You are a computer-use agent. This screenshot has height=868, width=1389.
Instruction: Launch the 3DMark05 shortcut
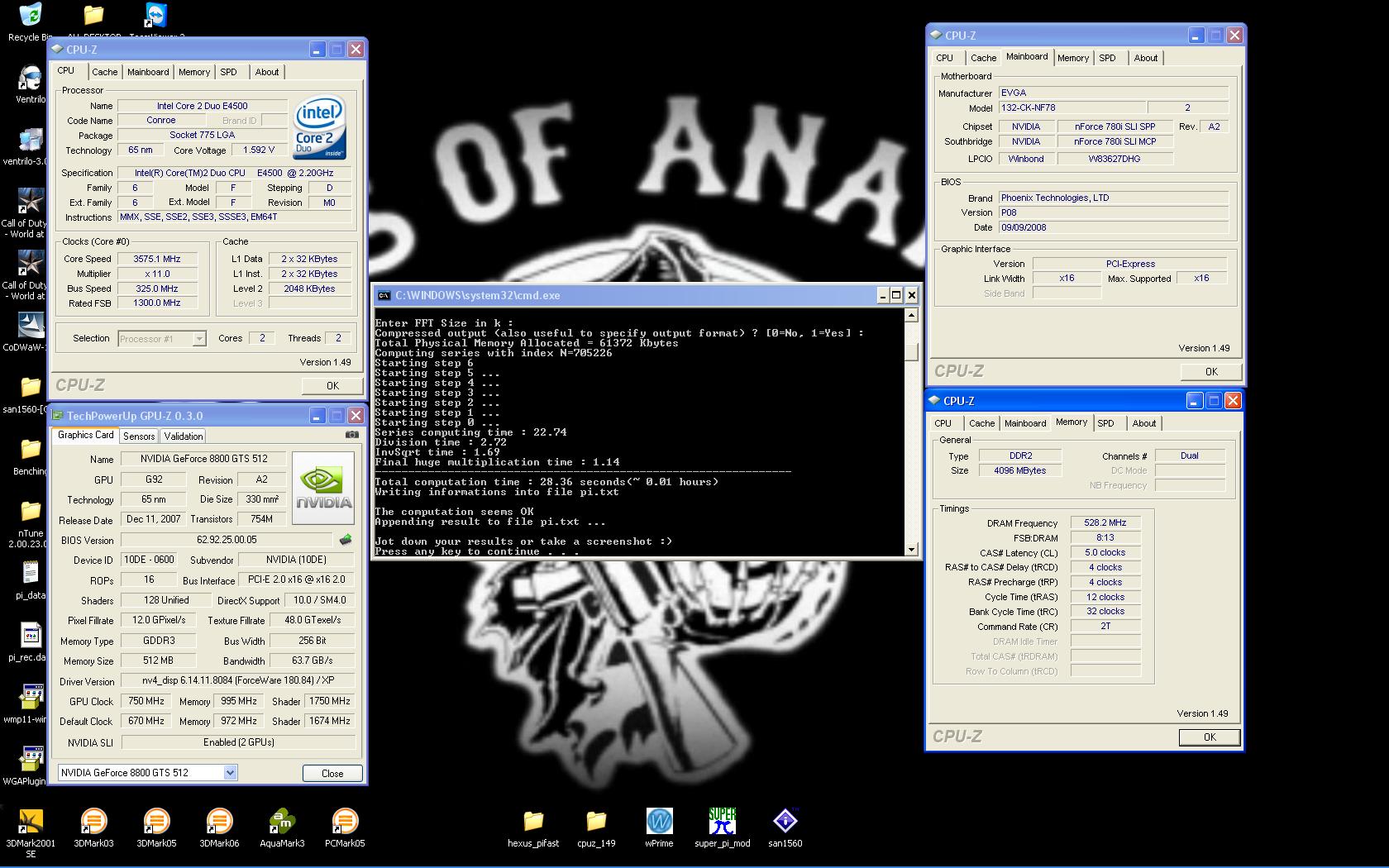pos(156,822)
